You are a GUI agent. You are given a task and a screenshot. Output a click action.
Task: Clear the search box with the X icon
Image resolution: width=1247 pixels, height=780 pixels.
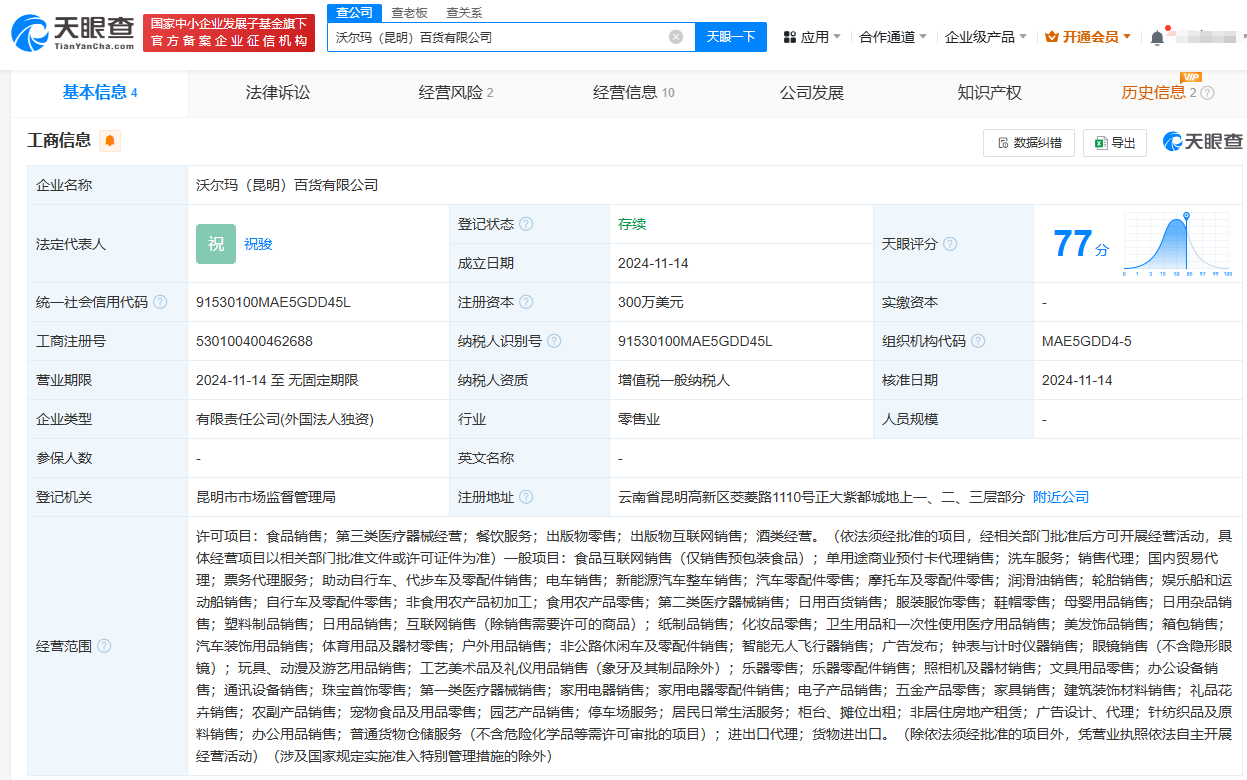click(676, 37)
